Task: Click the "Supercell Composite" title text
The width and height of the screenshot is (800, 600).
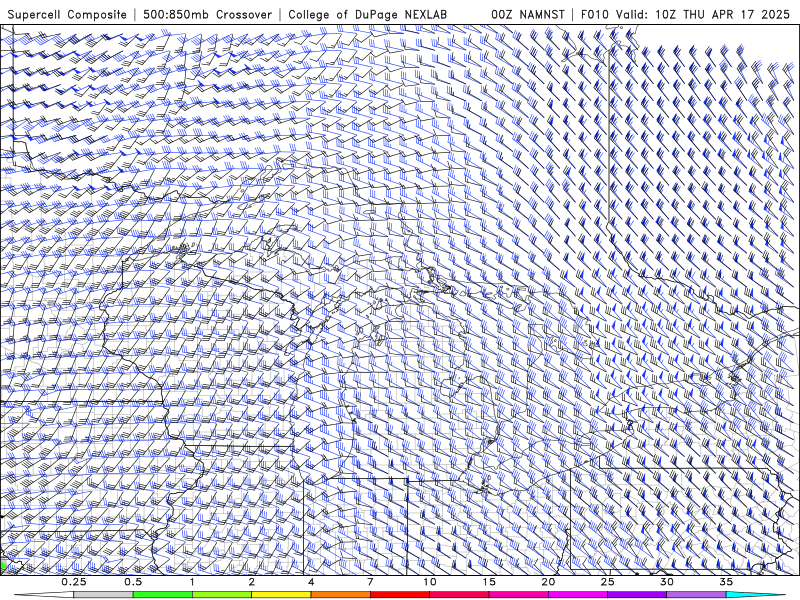Action: click(67, 14)
